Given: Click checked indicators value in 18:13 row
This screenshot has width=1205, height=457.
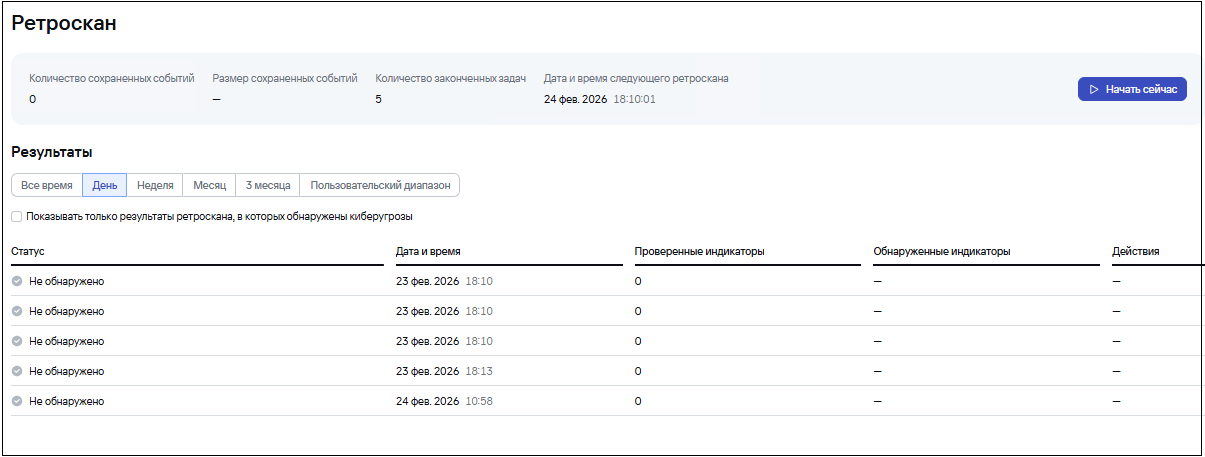Looking at the screenshot, I should click(638, 371).
